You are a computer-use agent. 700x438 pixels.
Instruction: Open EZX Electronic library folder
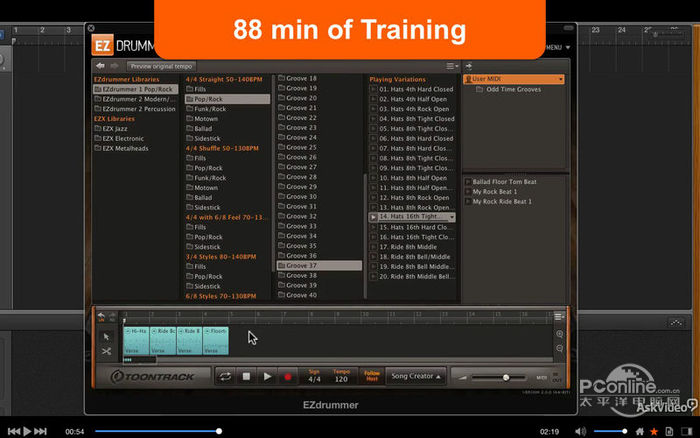point(119,138)
